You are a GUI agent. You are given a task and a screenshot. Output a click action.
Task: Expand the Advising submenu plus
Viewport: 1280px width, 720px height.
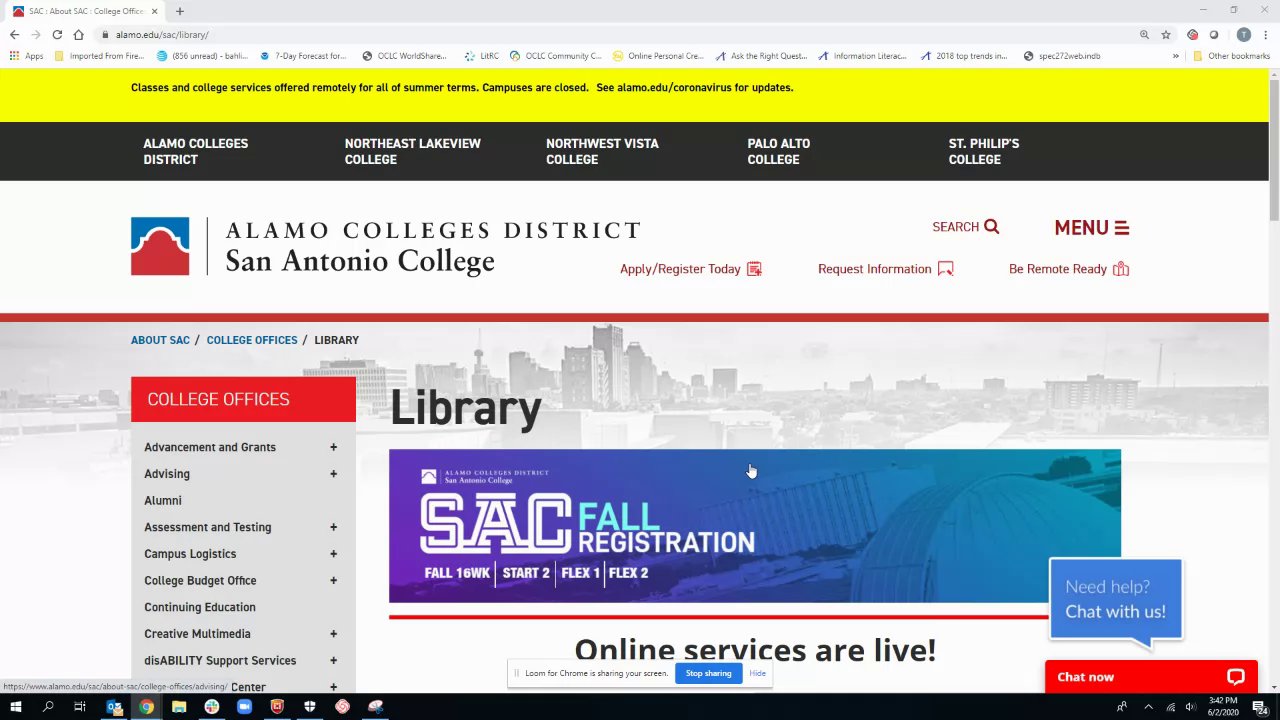pyautogui.click(x=333, y=474)
